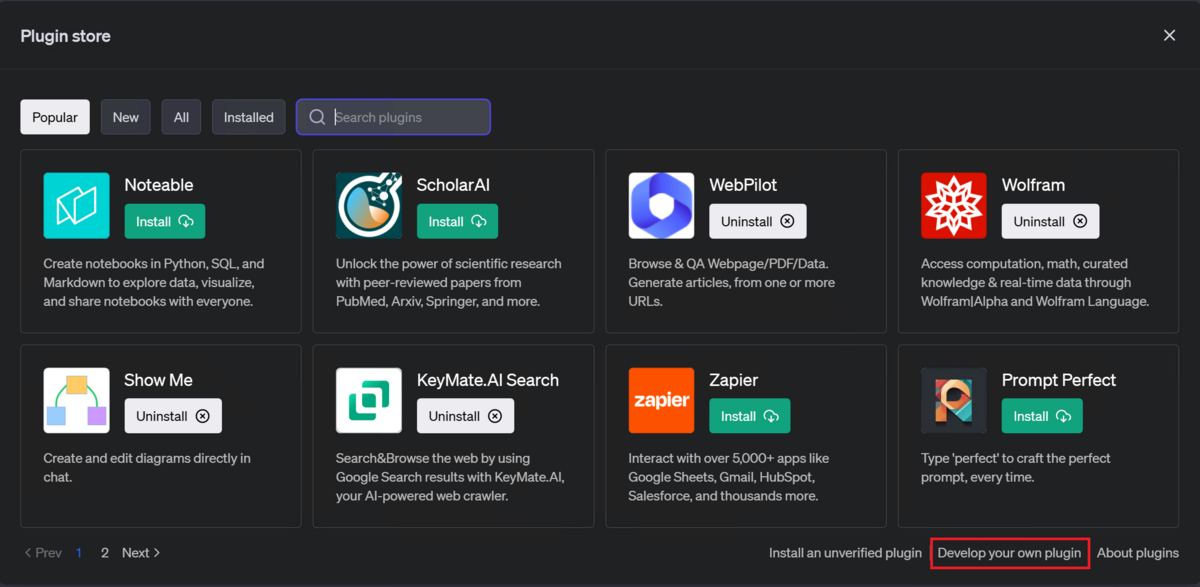Click the magnifier icon in search box
The height and width of the screenshot is (587, 1200).
pyautogui.click(x=317, y=117)
